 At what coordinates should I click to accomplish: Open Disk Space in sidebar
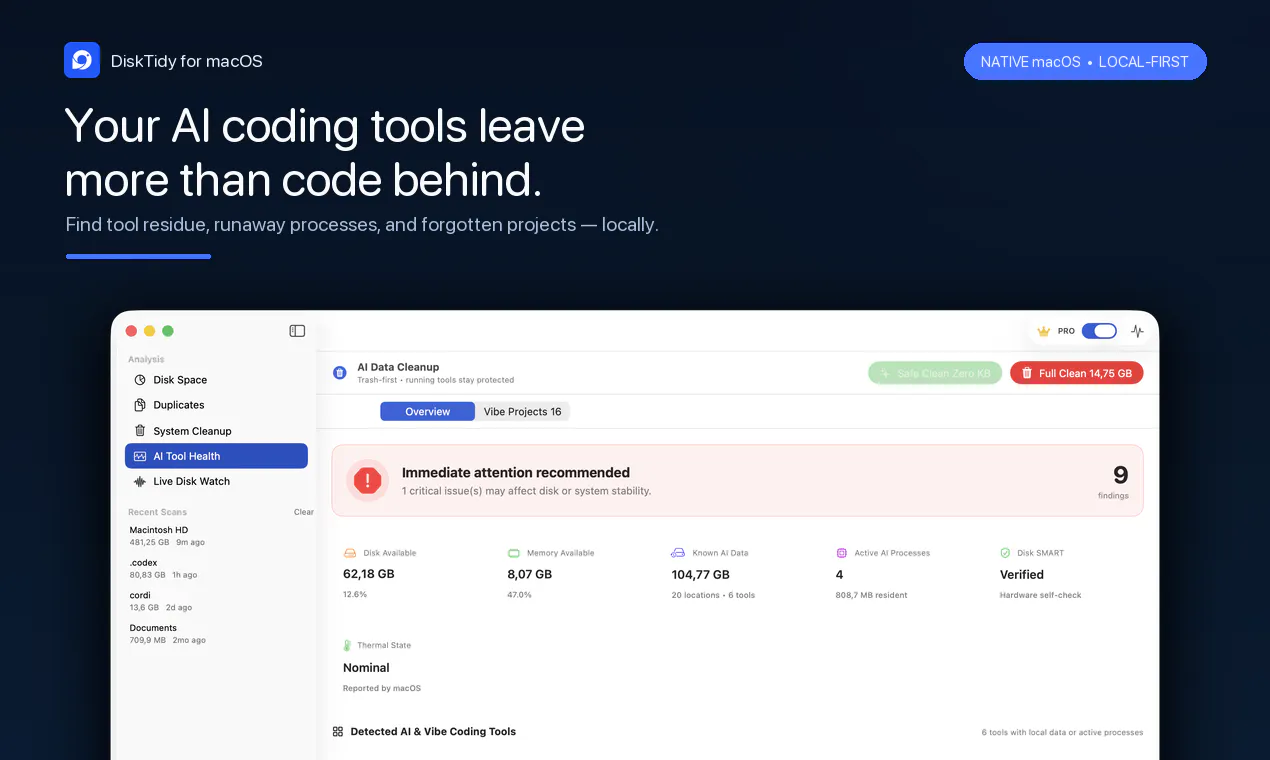[216, 380]
